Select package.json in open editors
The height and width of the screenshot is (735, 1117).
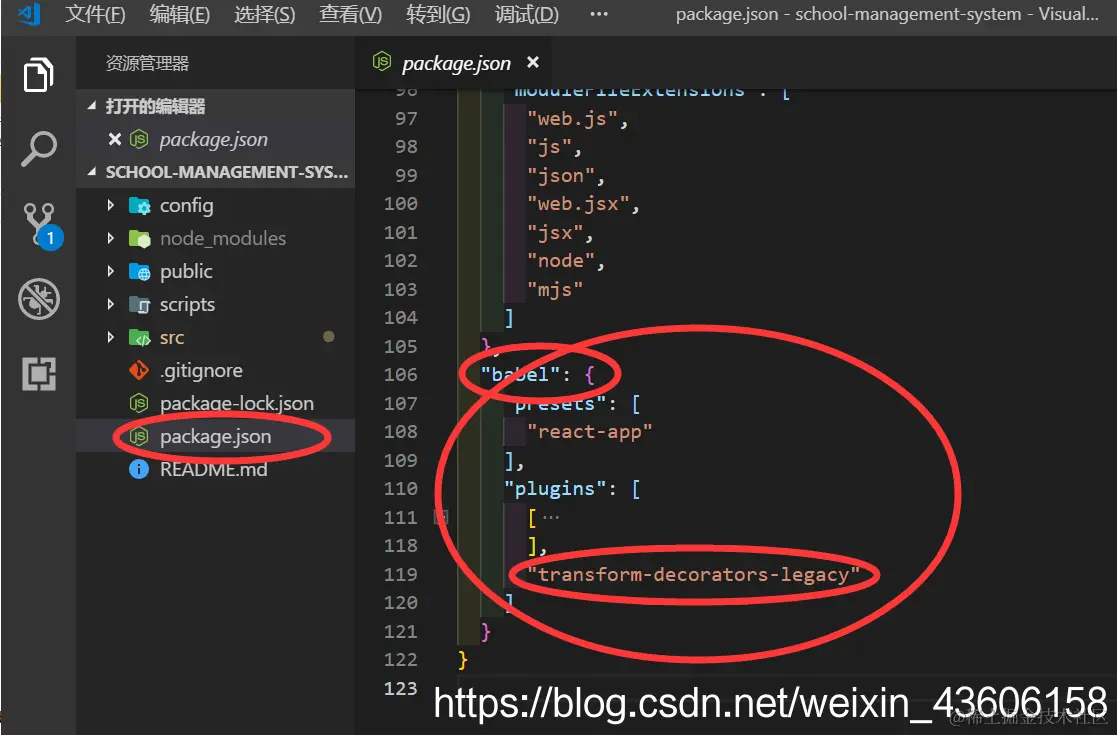(214, 140)
